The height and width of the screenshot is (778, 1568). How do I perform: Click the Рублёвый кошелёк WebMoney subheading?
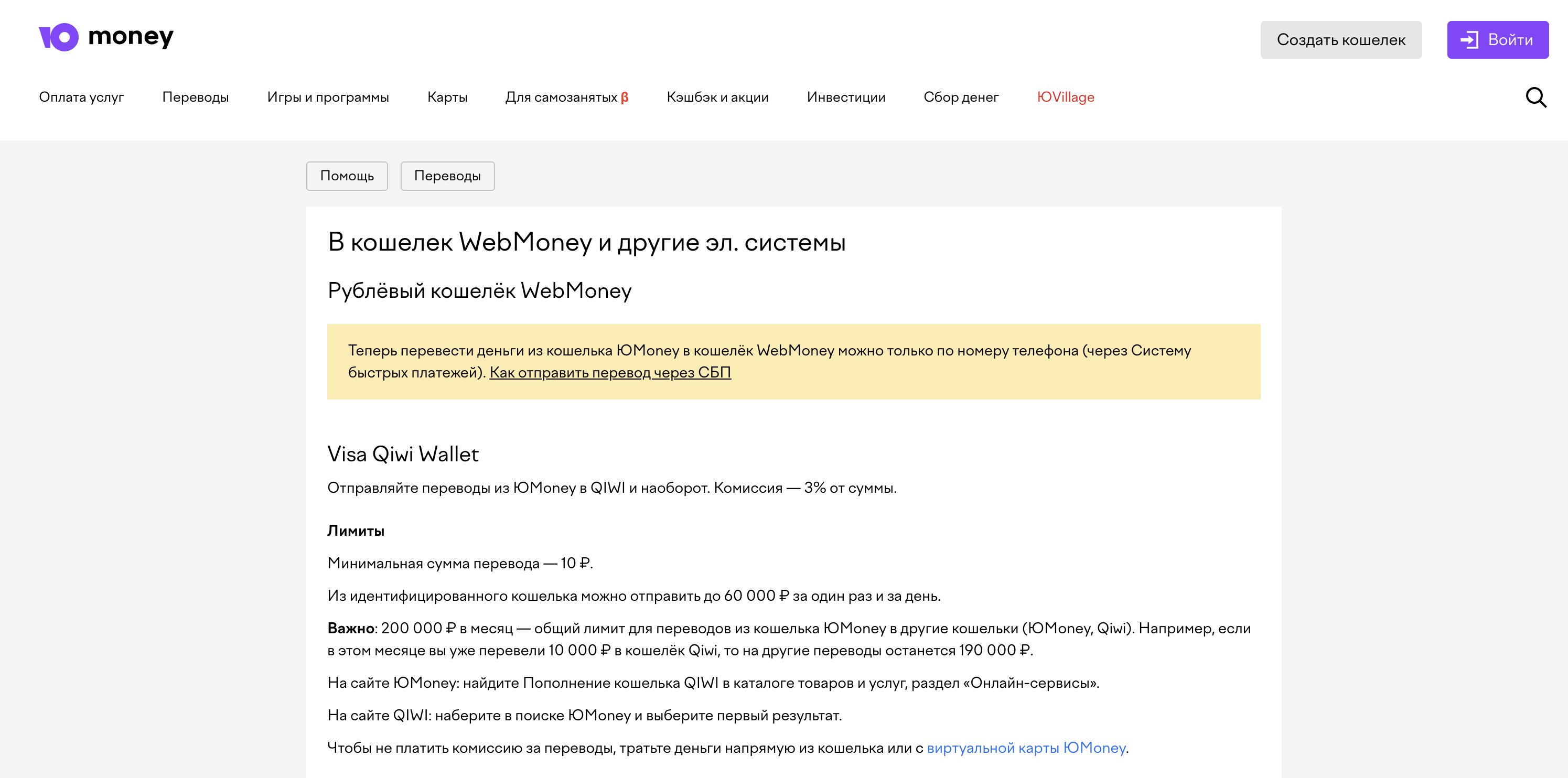point(479,291)
